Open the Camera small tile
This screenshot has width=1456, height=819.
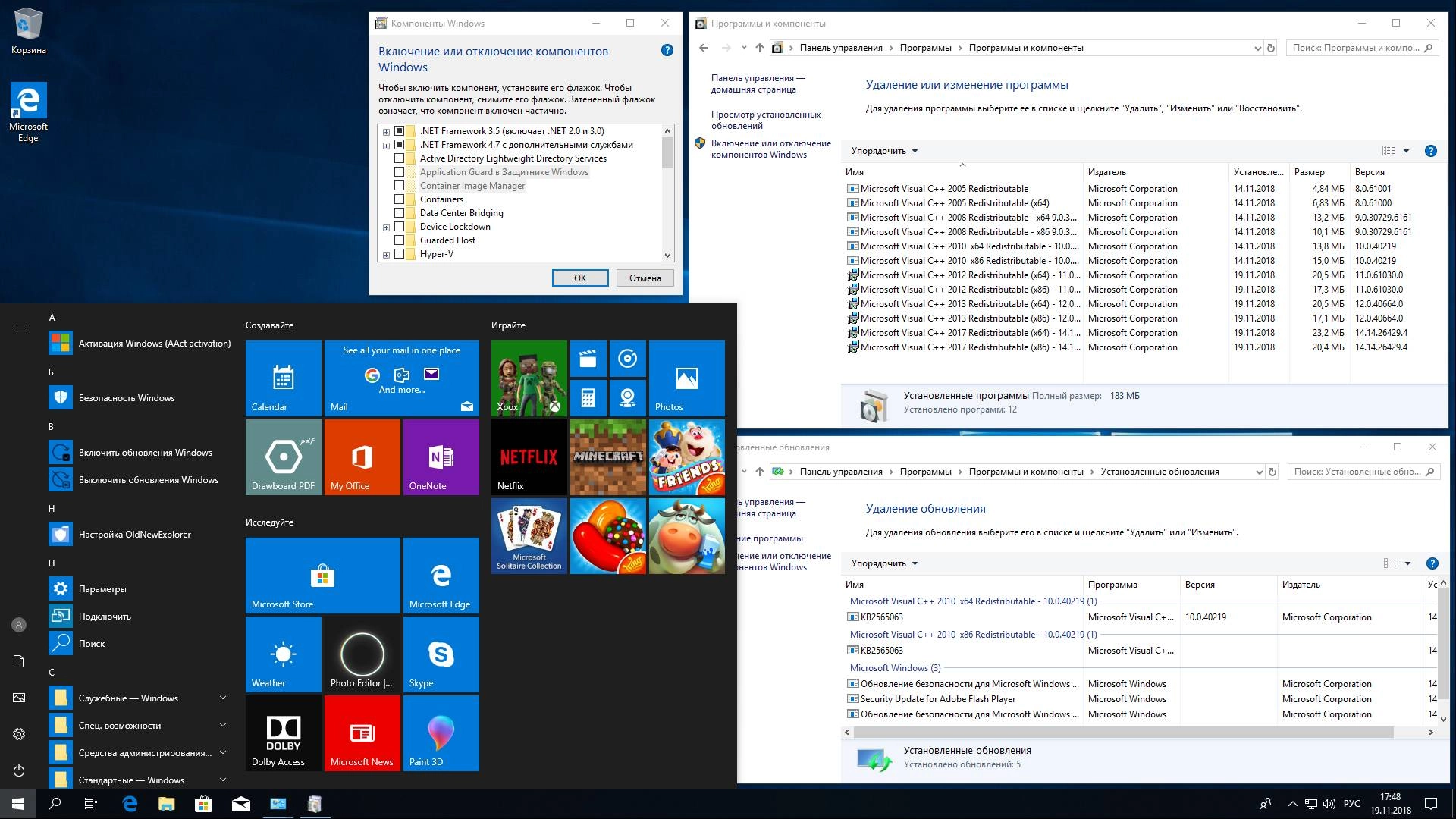click(x=627, y=397)
